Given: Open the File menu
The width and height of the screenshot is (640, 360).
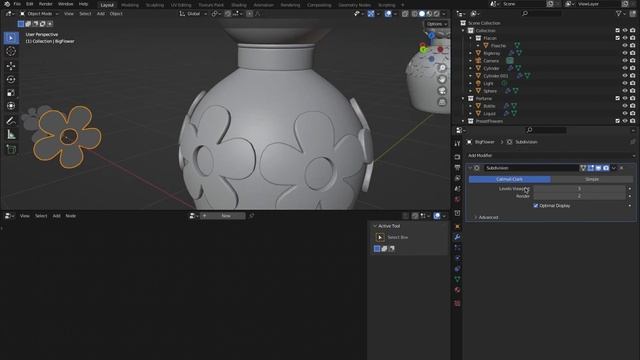Looking at the screenshot, I should tap(17, 4).
